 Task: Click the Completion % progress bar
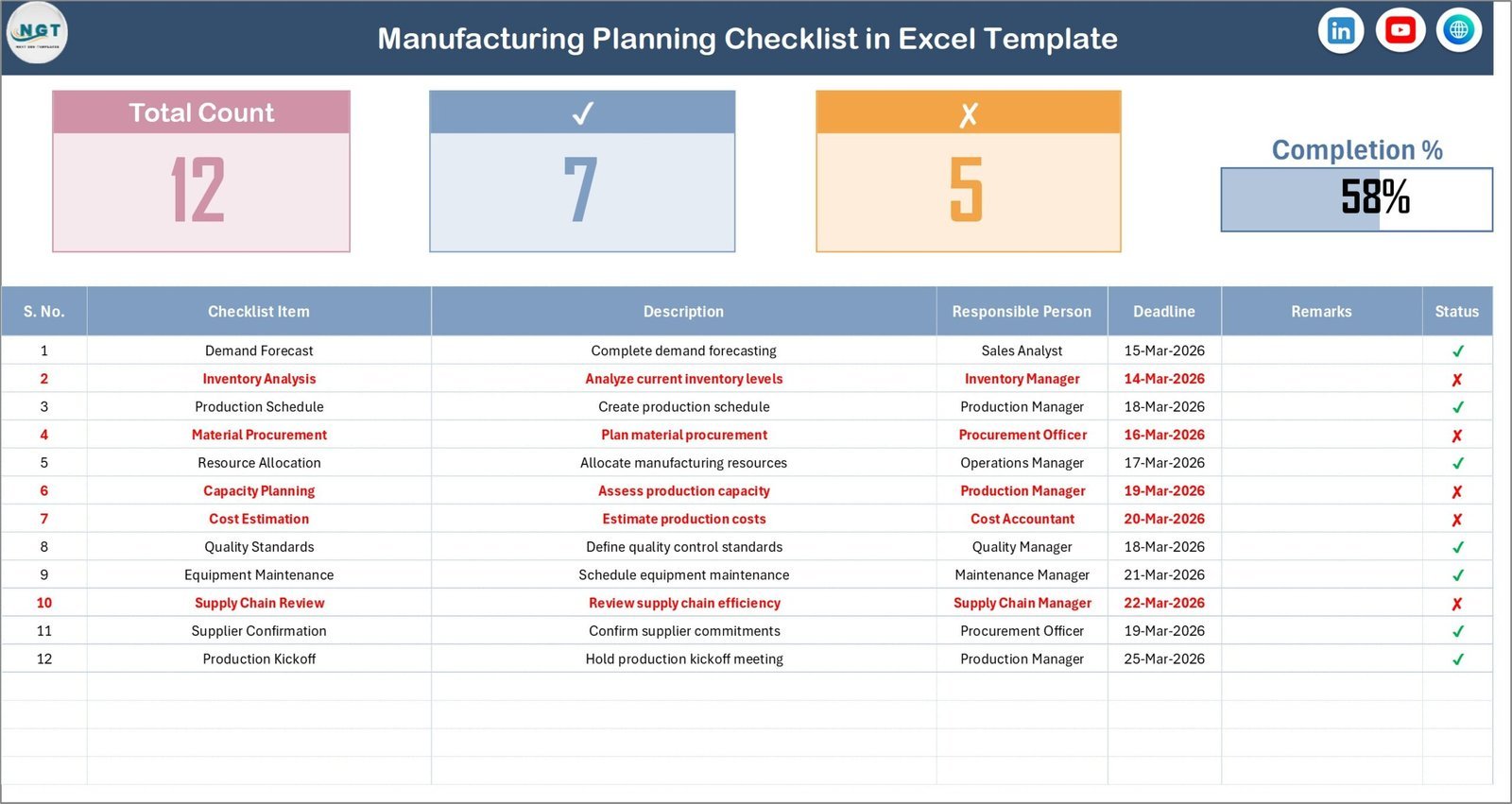click(x=1356, y=199)
